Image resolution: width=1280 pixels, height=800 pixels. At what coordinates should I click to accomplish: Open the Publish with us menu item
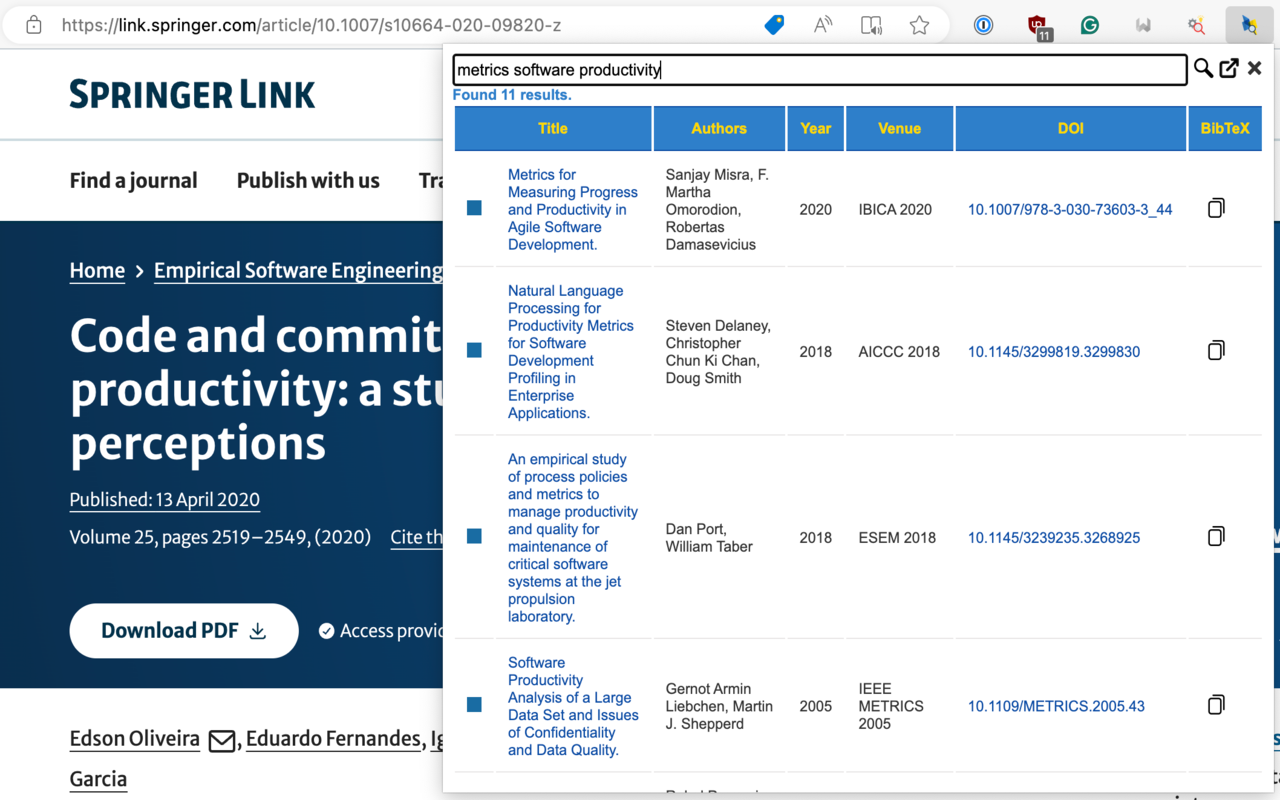[308, 181]
